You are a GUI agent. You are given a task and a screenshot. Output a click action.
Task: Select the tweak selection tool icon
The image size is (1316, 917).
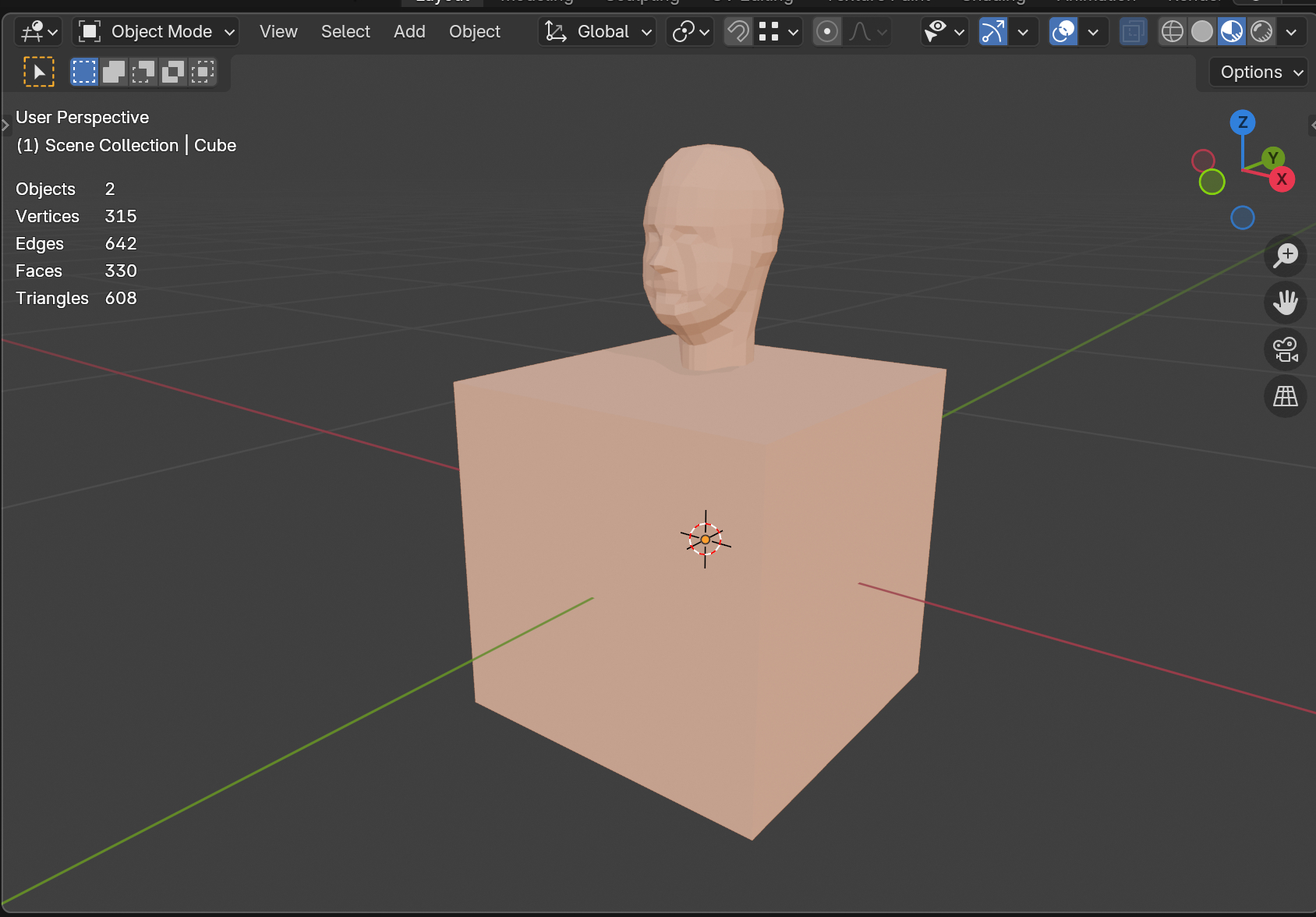pos(39,73)
